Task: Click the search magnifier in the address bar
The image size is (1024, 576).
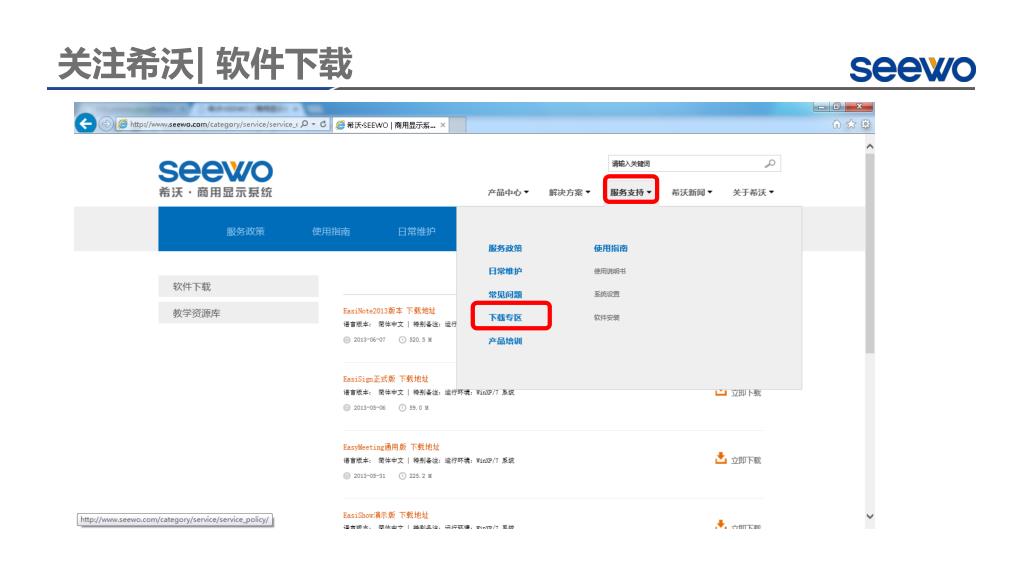Action: pos(304,124)
